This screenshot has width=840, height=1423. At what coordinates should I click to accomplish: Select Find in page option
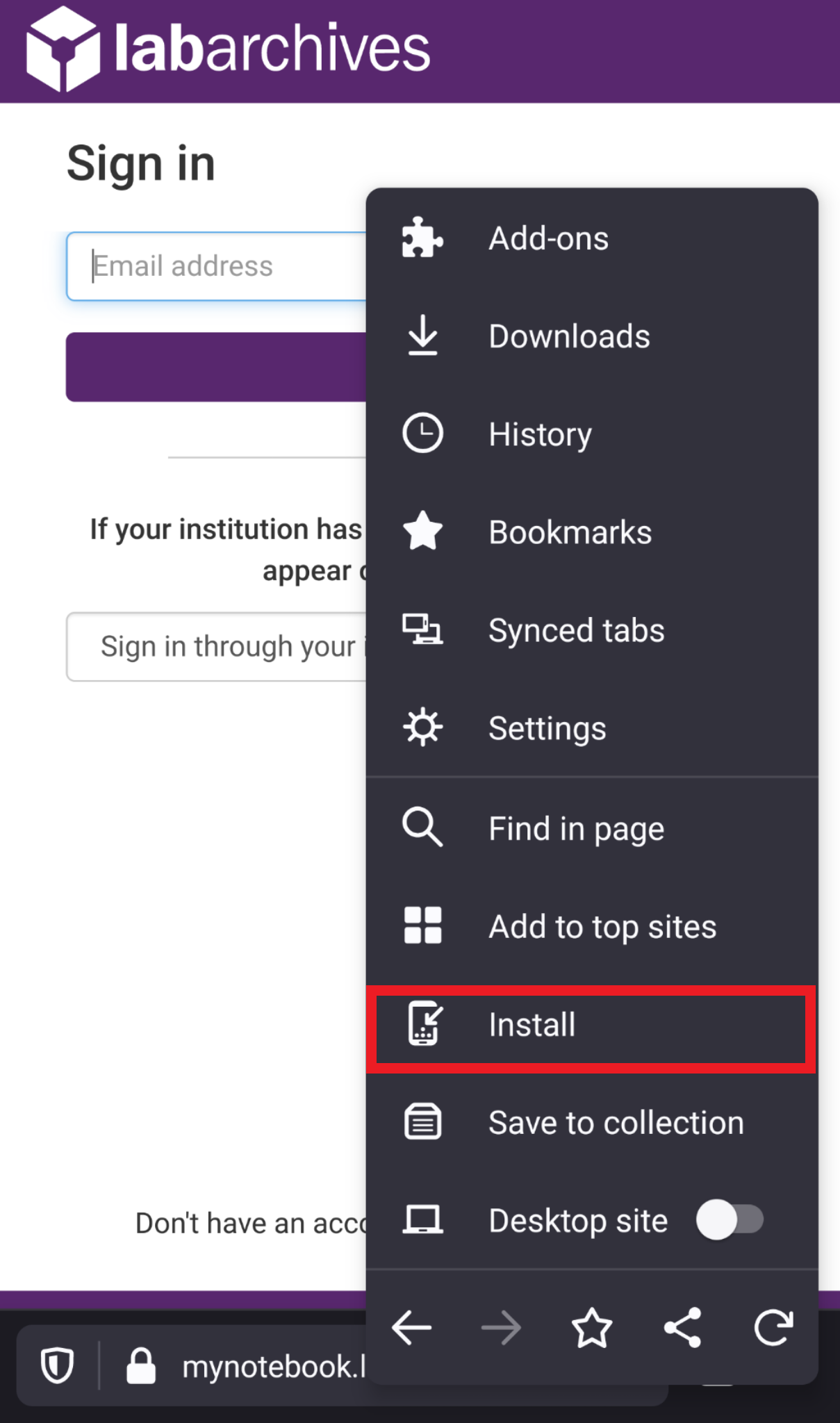(592, 828)
